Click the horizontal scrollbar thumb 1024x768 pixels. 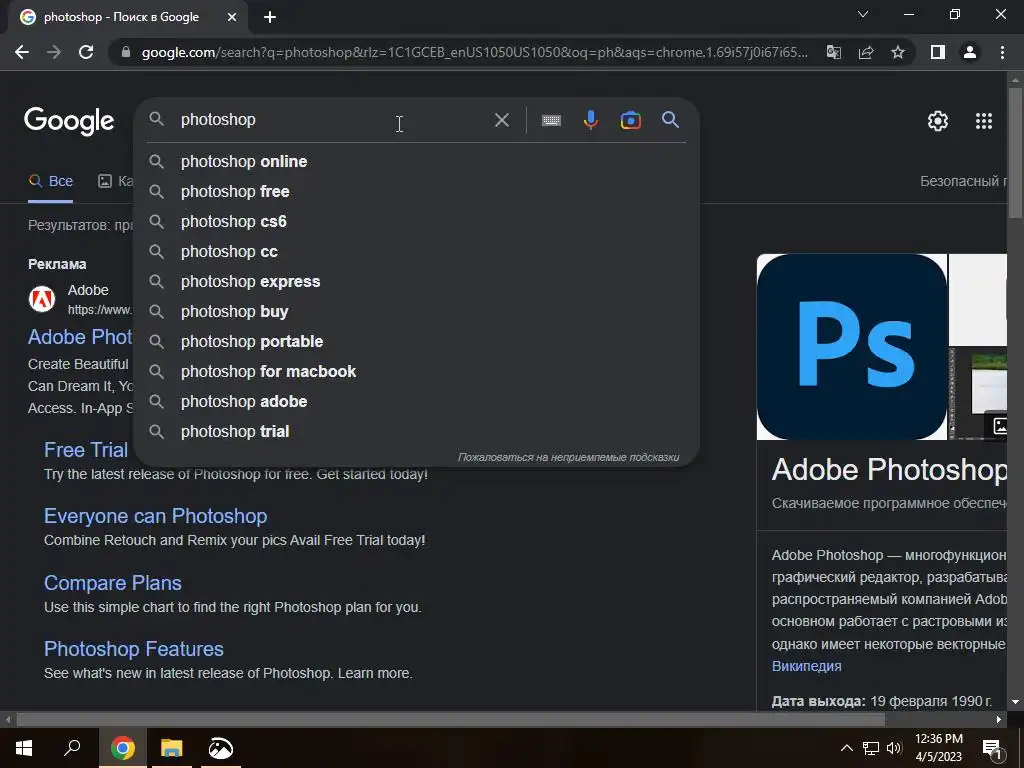451,719
